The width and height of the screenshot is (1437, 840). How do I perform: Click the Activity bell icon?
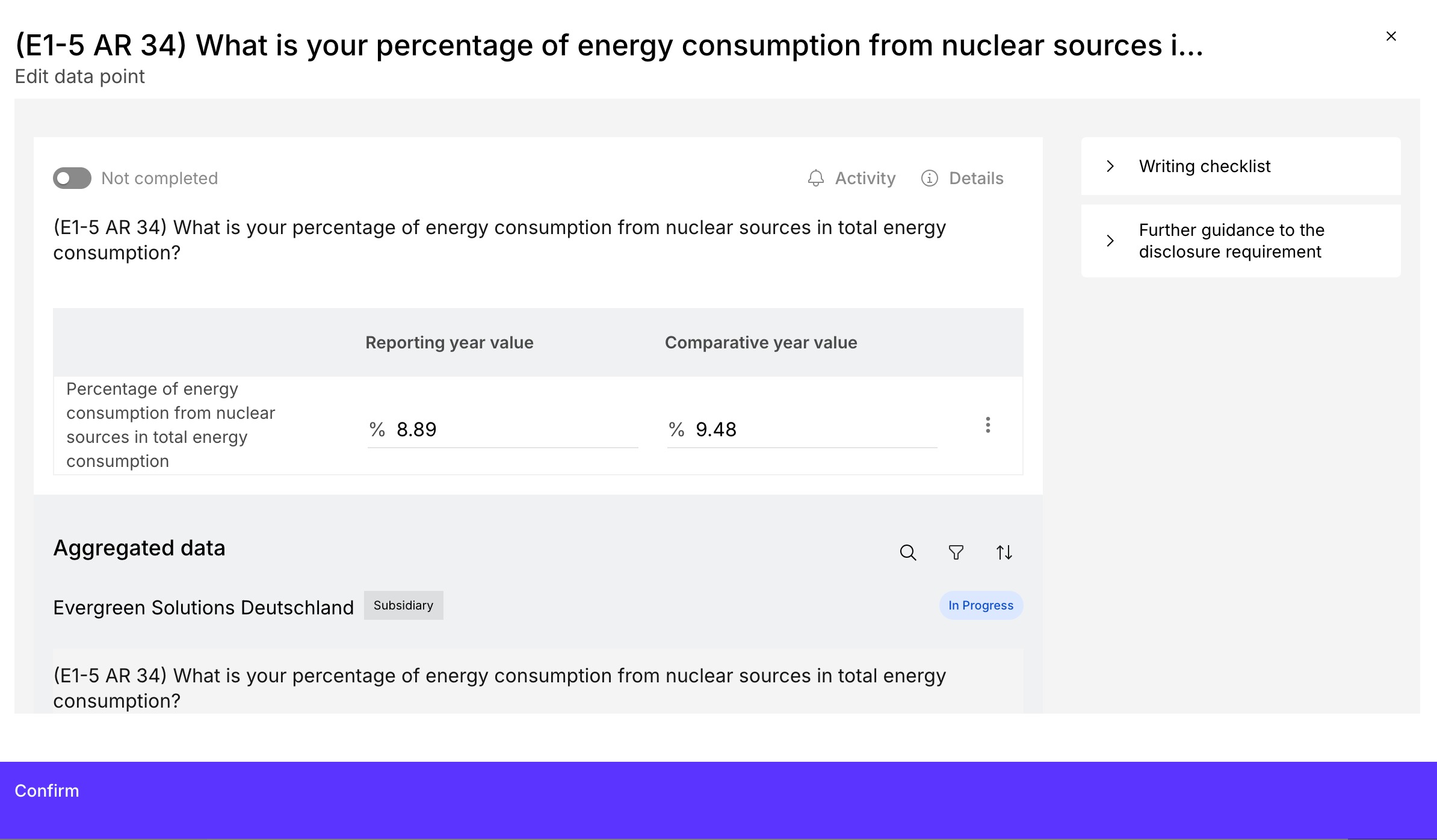[x=815, y=178]
